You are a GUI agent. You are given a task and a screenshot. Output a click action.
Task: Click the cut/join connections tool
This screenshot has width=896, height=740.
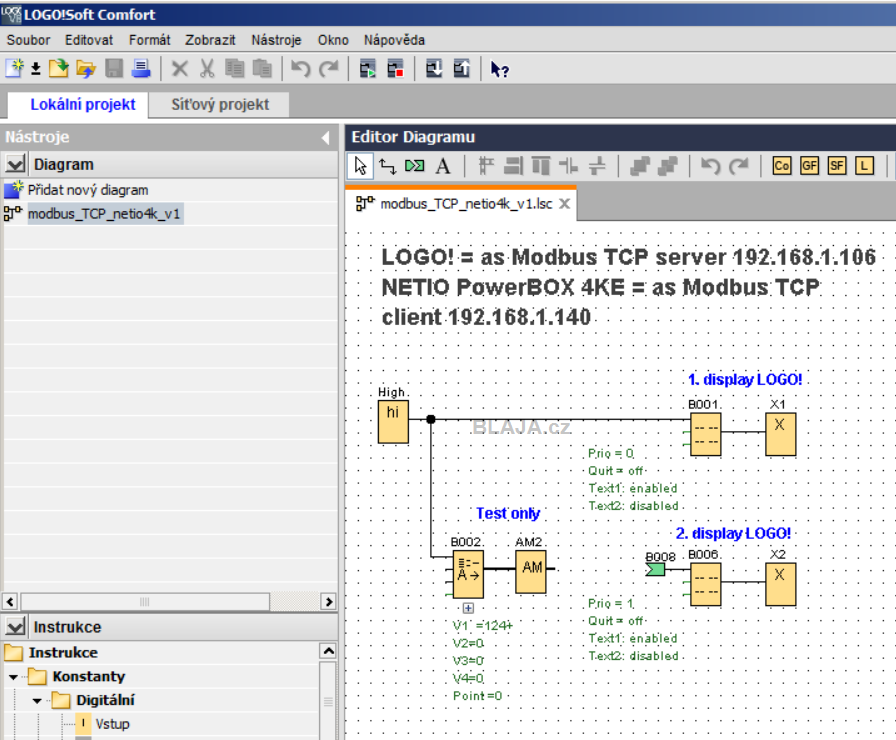pos(415,166)
